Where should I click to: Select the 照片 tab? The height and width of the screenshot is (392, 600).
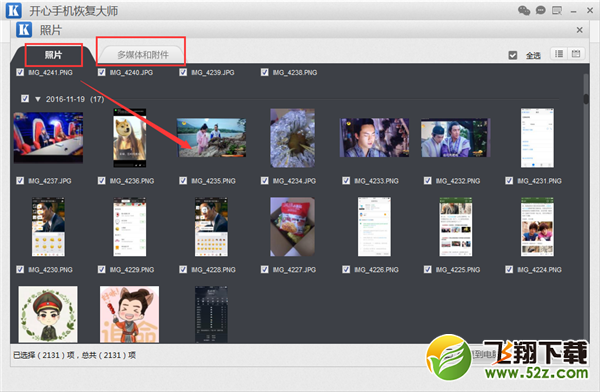point(53,55)
